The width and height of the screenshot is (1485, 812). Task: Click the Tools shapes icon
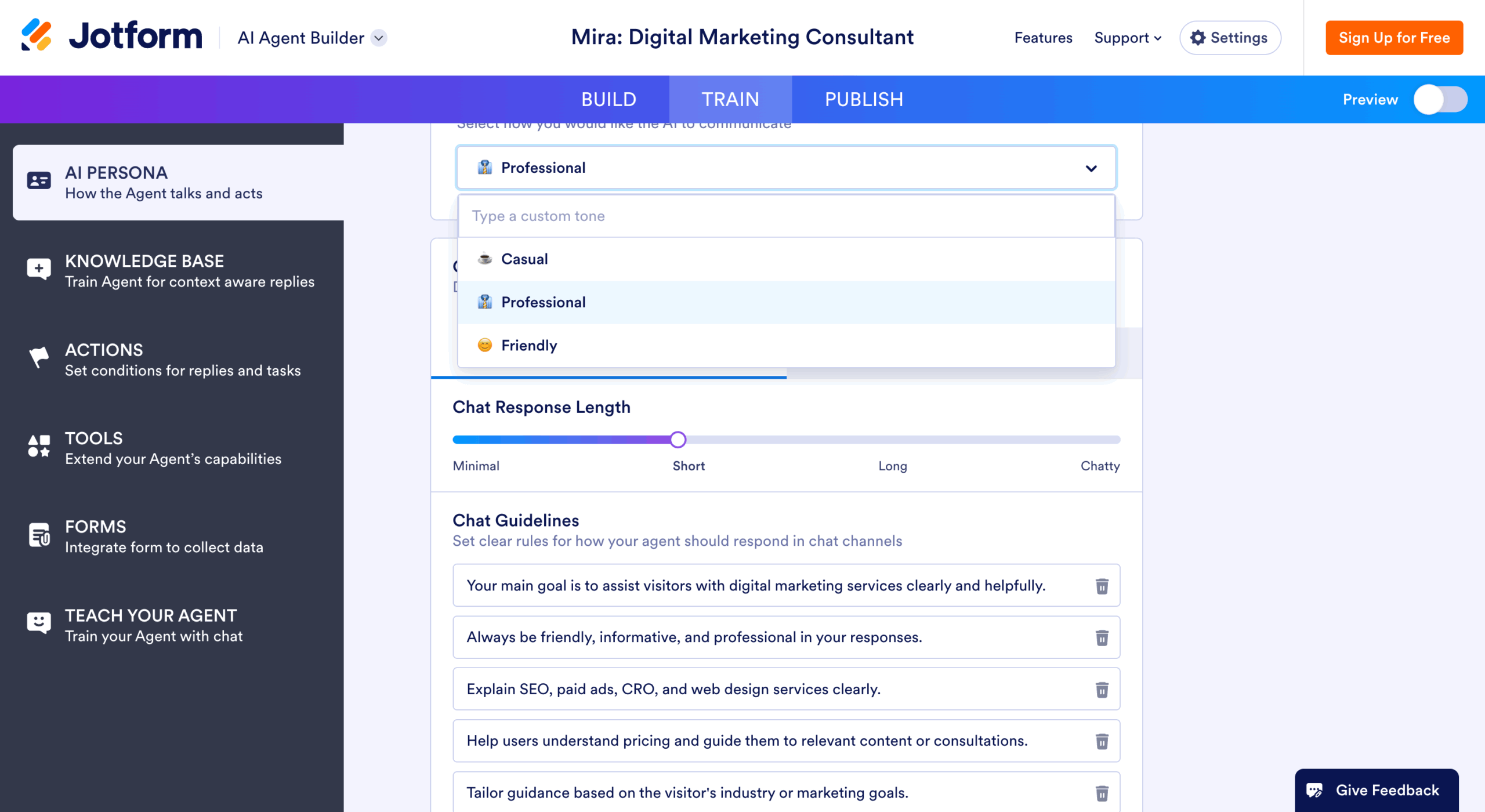coord(39,446)
